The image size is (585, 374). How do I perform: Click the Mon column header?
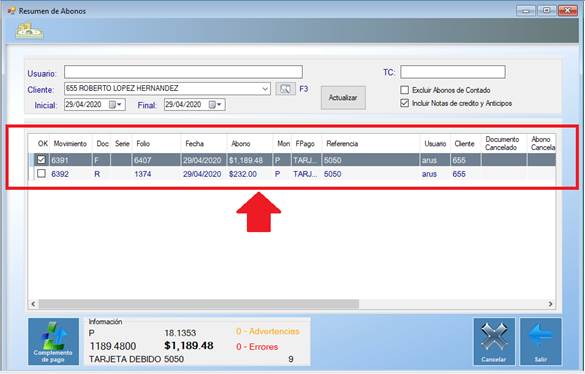click(x=282, y=144)
